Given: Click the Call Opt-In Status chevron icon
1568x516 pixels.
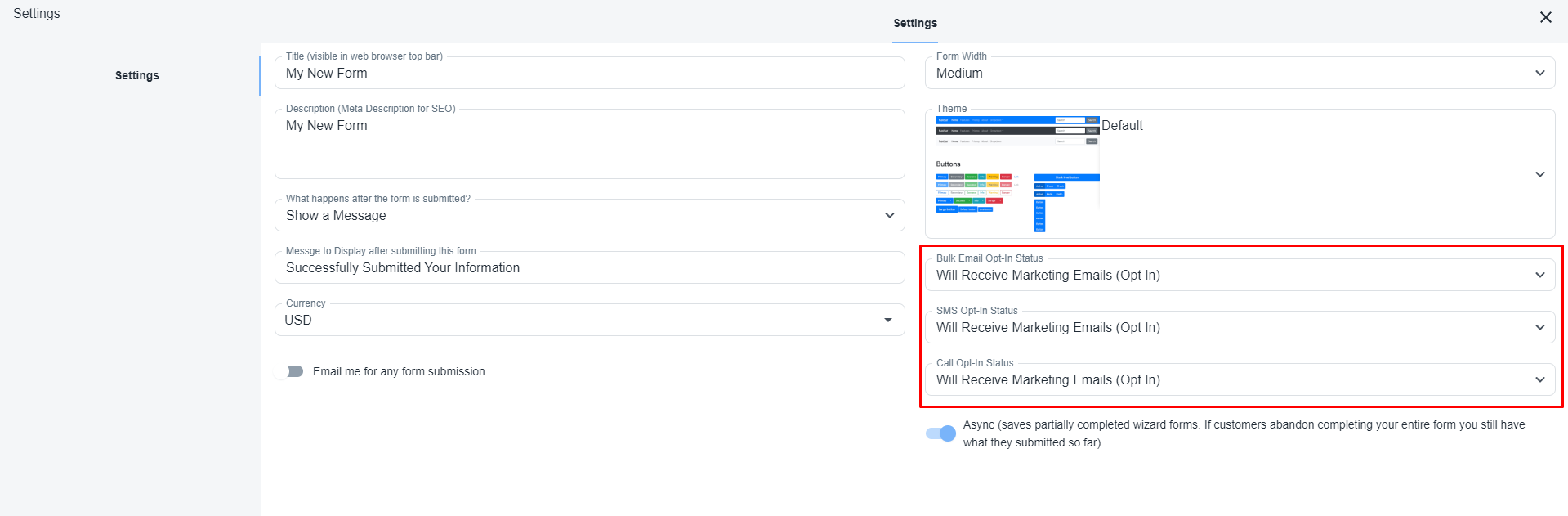Looking at the screenshot, I should coord(1539,379).
